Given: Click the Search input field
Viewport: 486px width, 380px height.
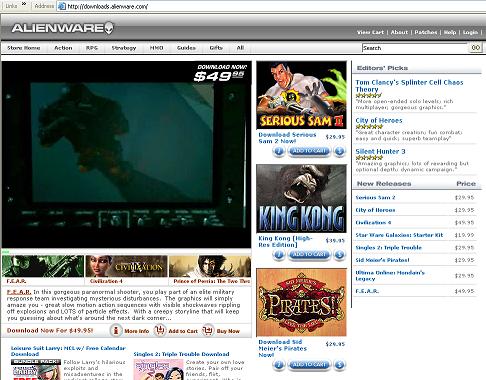Looking at the screenshot, I should (x=415, y=48).
